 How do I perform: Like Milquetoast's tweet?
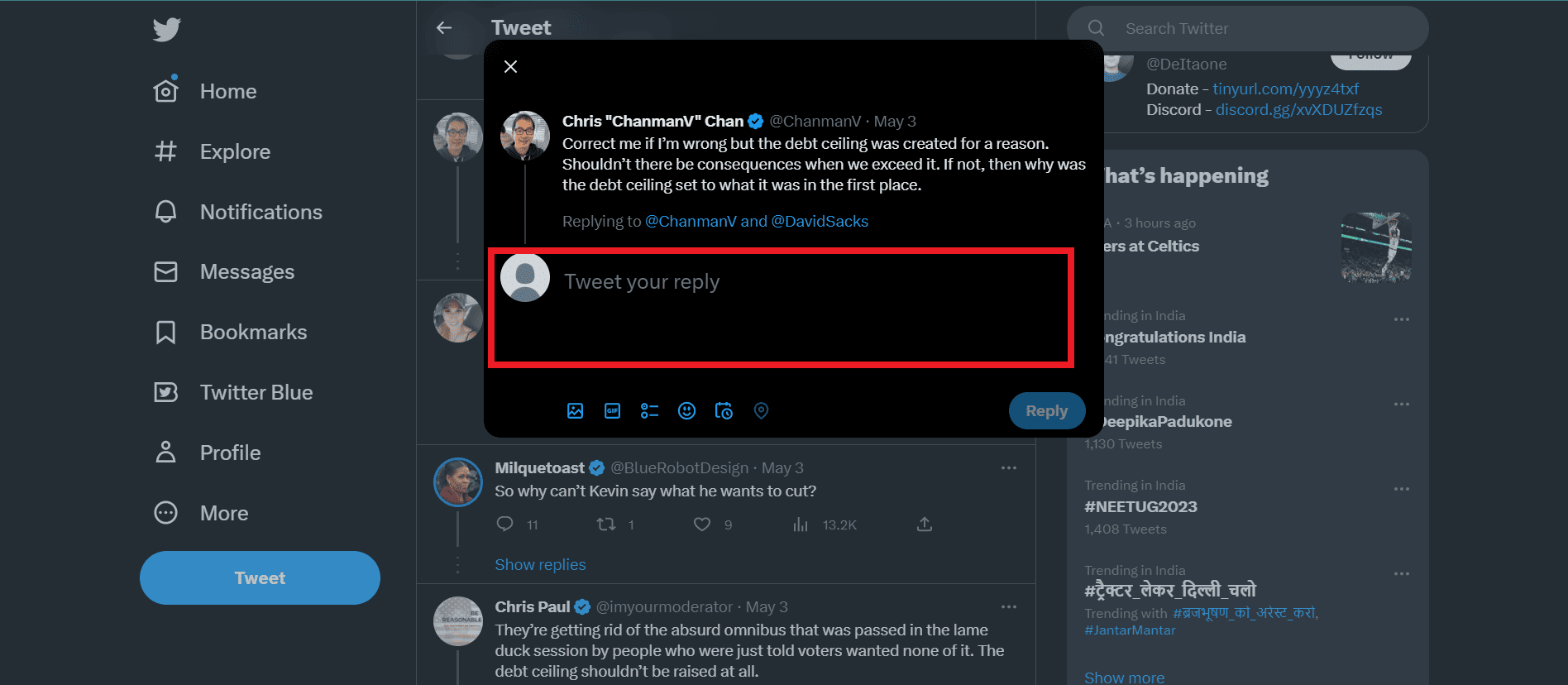pyautogui.click(x=701, y=524)
